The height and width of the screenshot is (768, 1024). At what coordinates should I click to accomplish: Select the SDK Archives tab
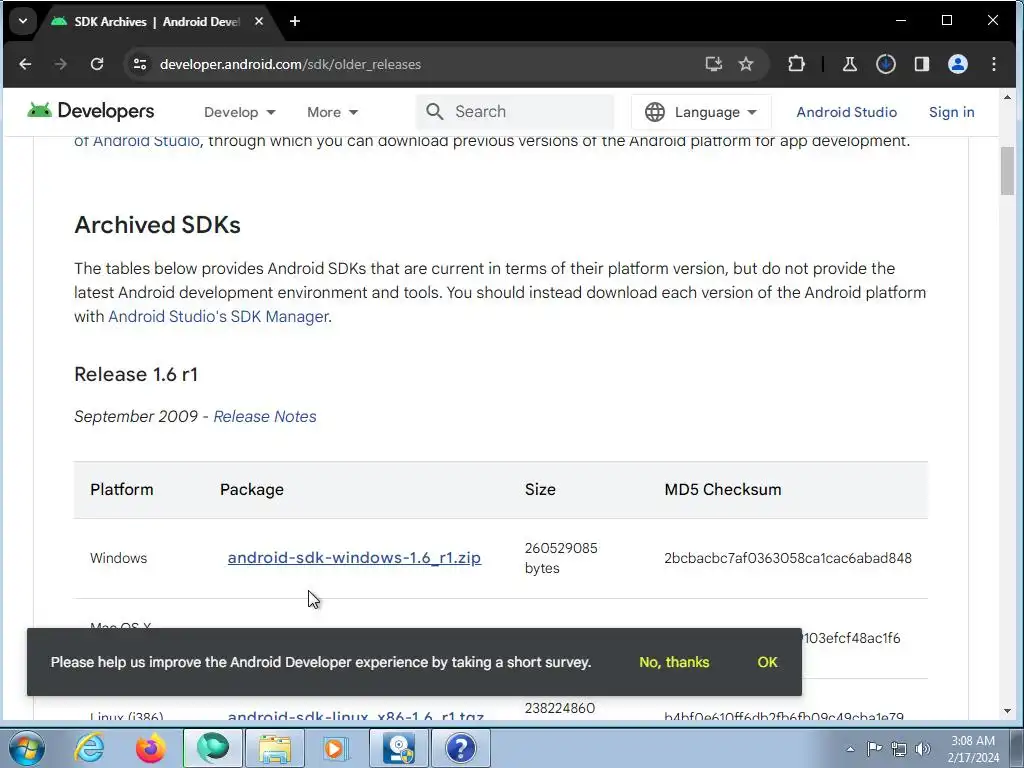155,22
